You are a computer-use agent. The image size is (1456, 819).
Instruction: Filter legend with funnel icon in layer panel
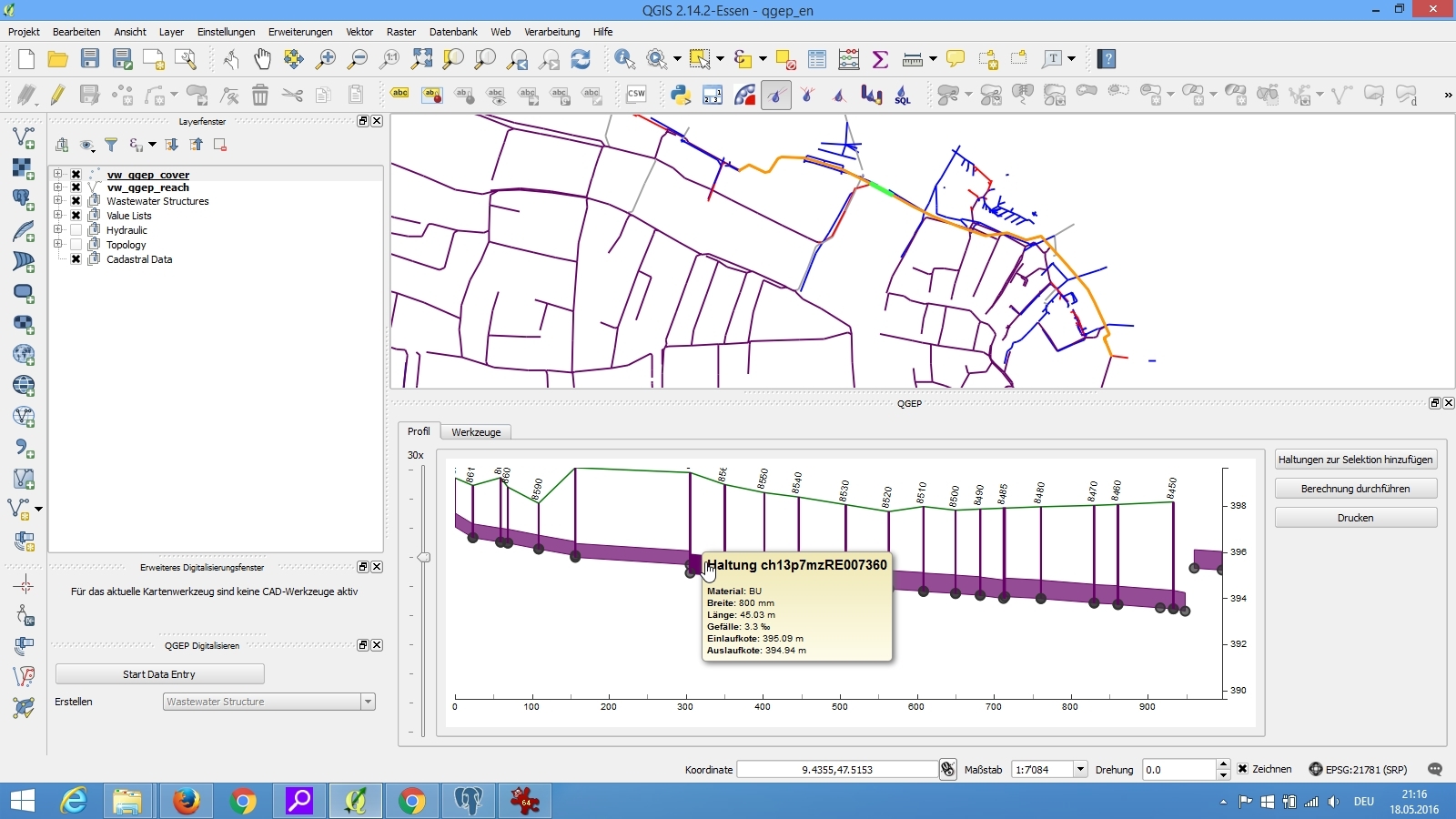click(x=111, y=145)
